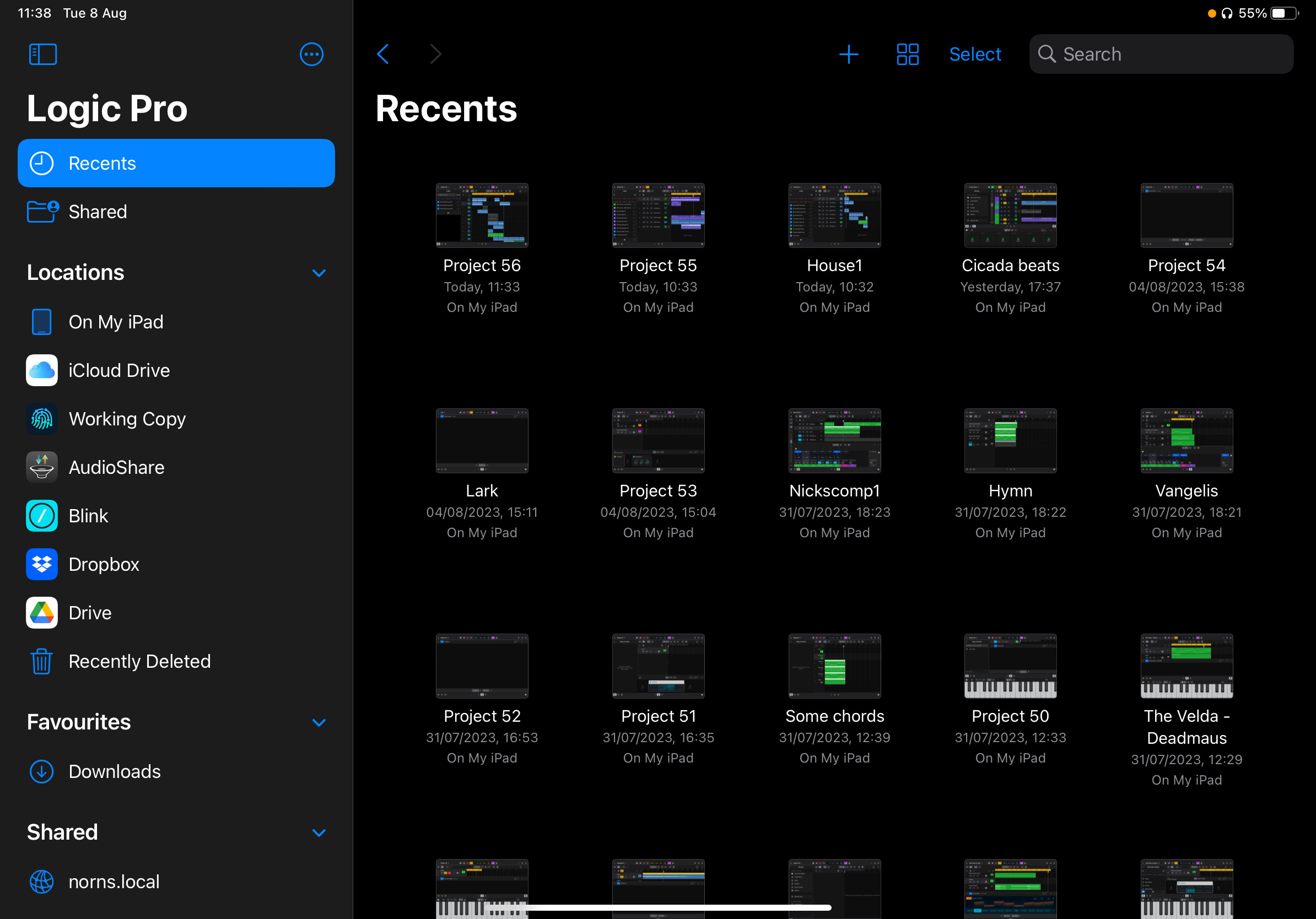Click the 'Some chords' file name
Image resolution: width=1316 pixels, height=919 pixels.
(834, 716)
